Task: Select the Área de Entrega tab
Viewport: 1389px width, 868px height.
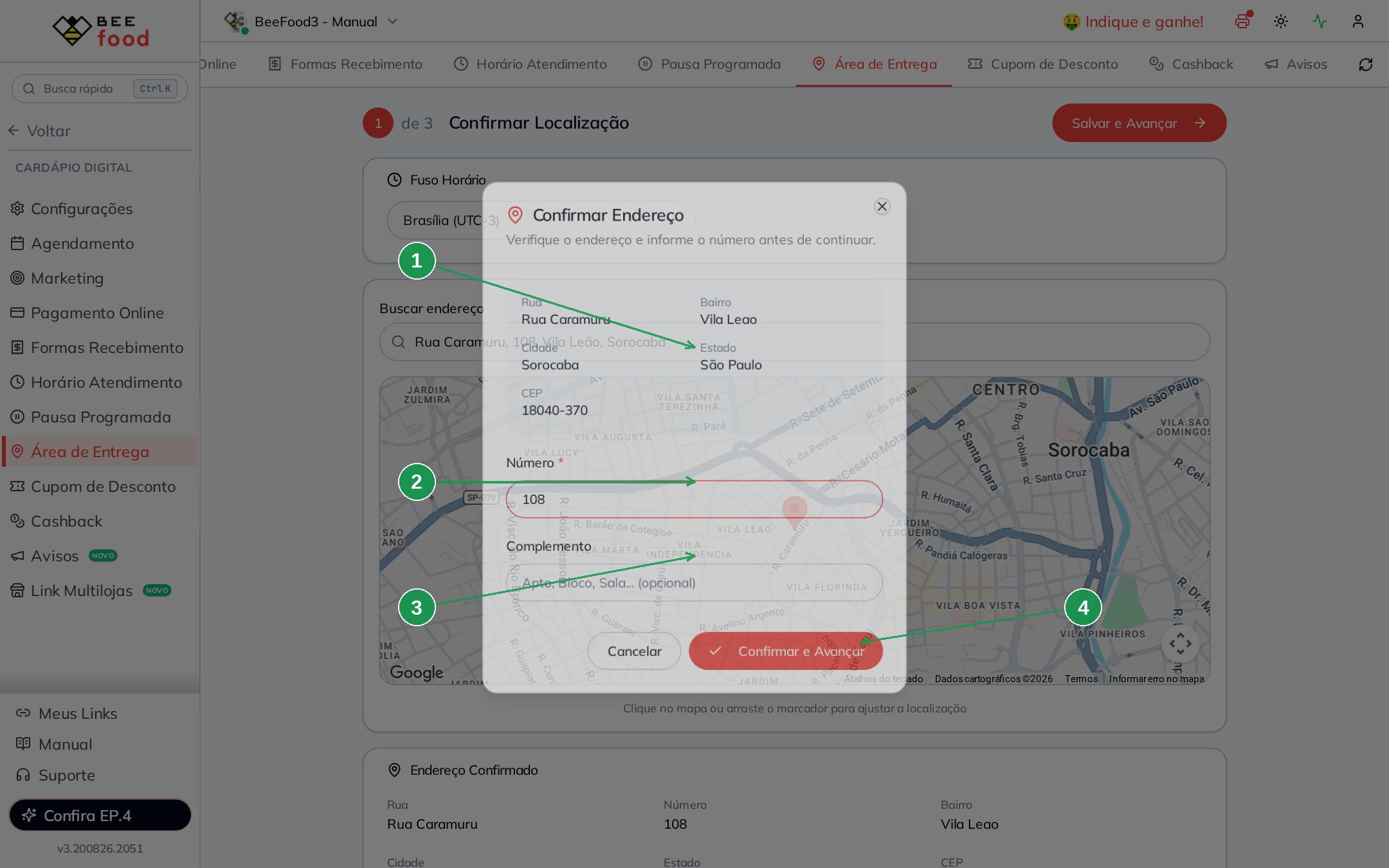Action: 874,64
